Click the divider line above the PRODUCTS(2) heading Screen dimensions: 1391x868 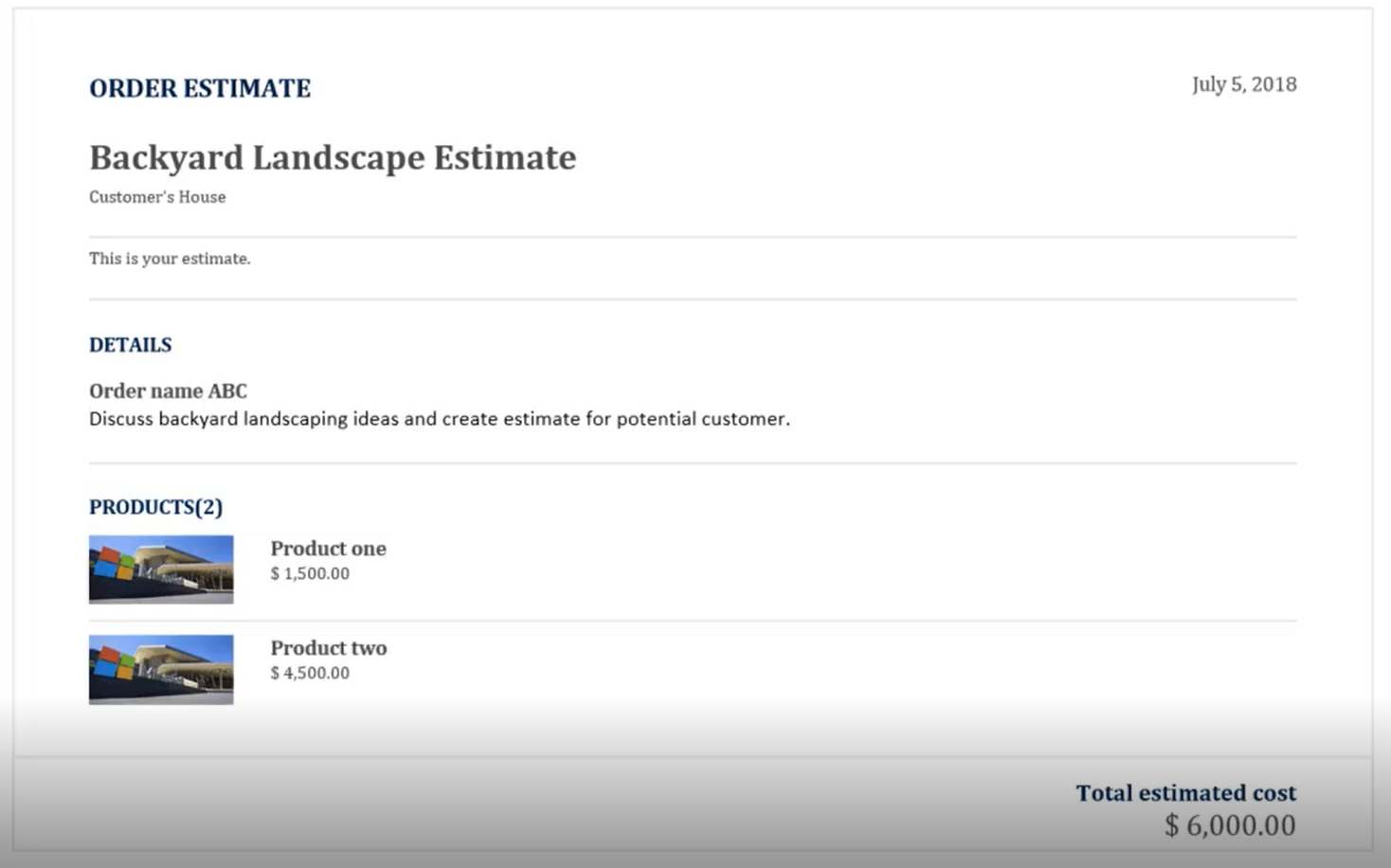point(693,463)
